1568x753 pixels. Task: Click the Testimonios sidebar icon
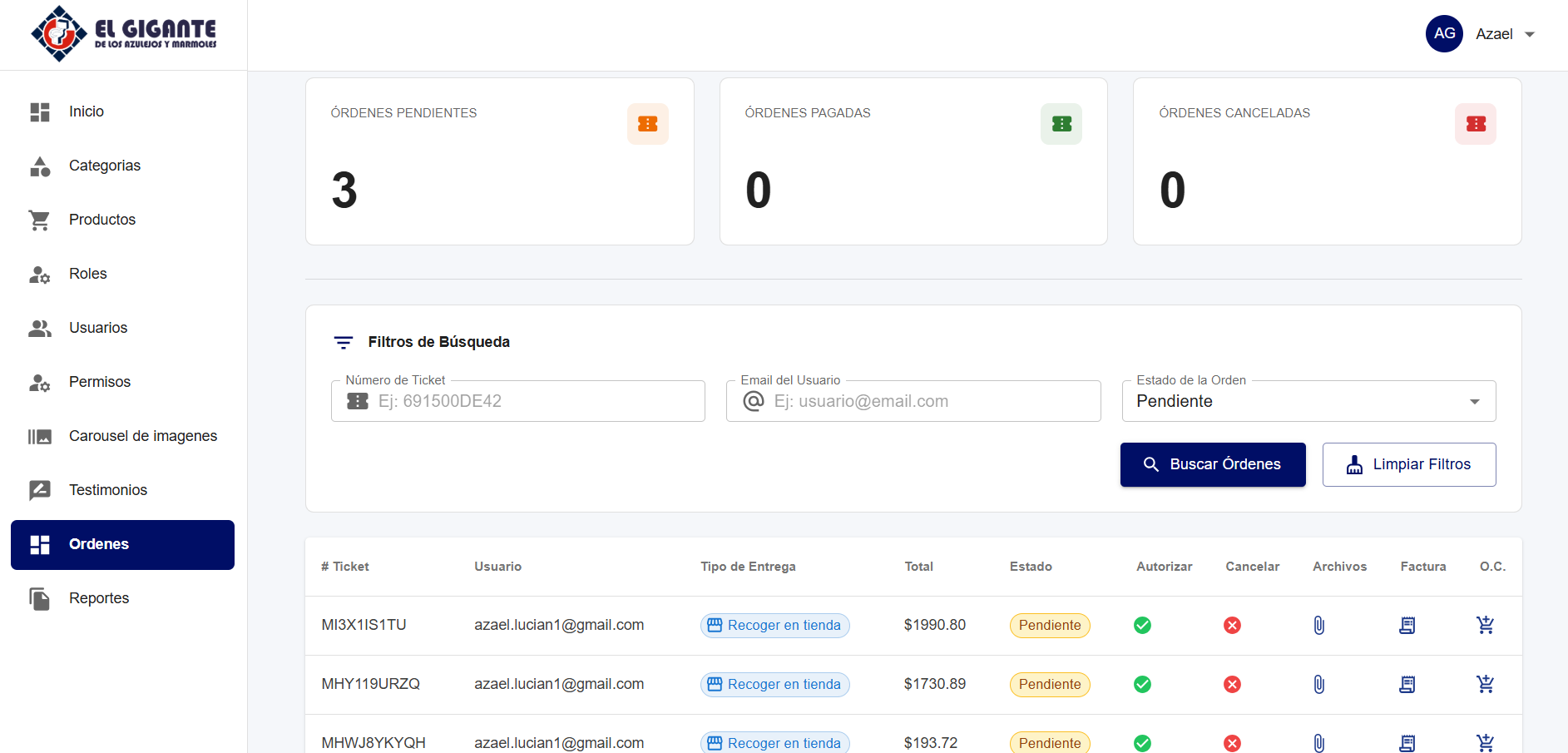click(x=39, y=490)
